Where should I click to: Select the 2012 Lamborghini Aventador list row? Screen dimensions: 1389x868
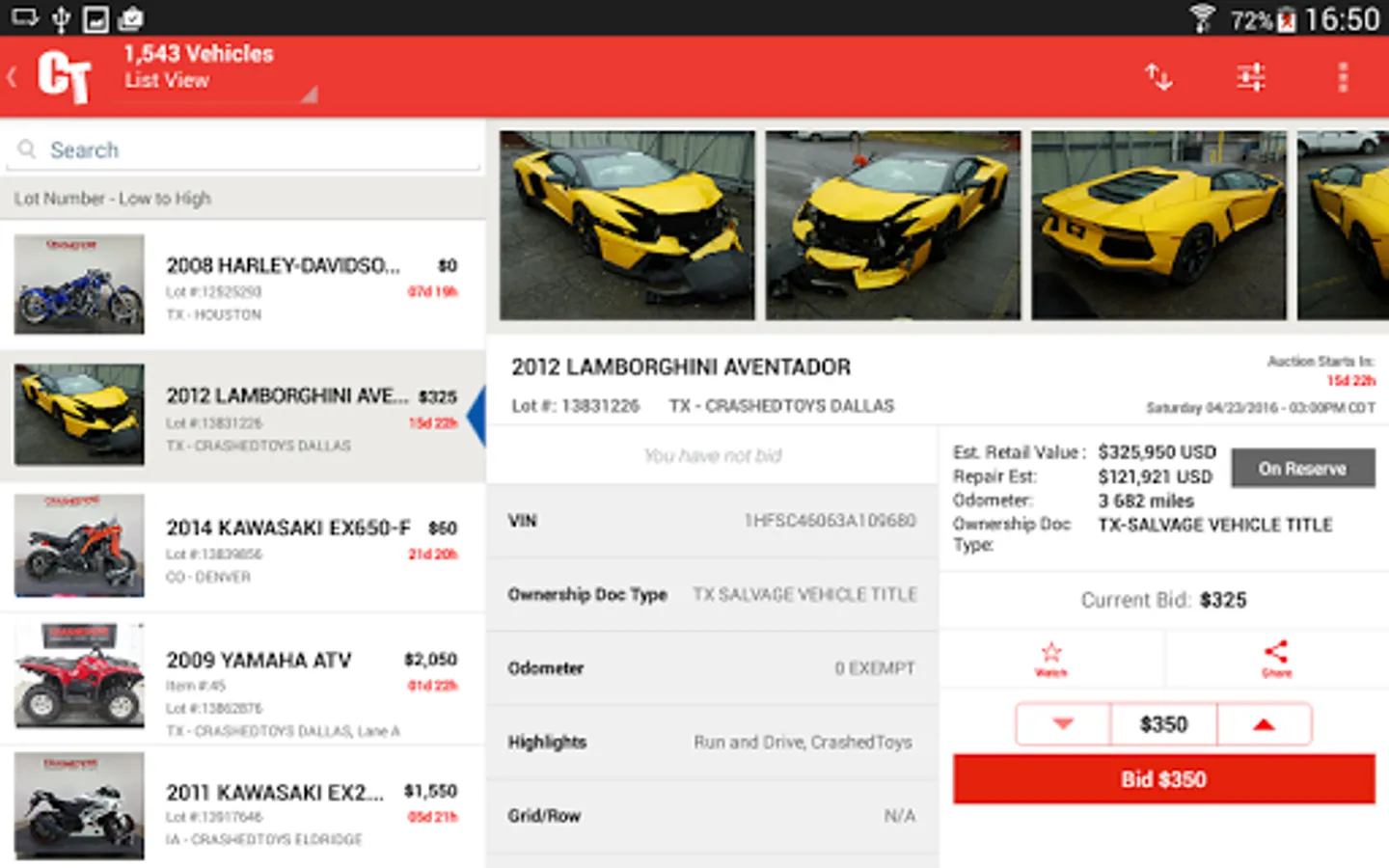click(x=242, y=416)
